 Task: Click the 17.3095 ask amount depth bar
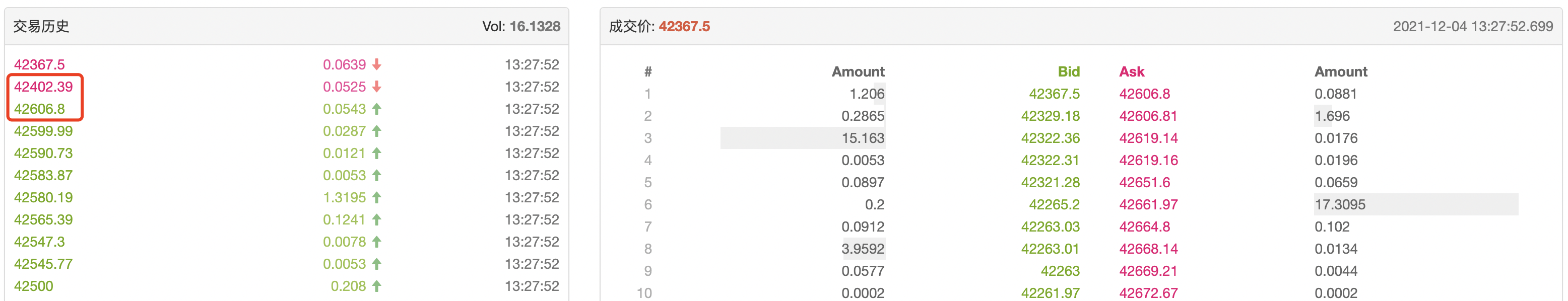(x=1416, y=204)
